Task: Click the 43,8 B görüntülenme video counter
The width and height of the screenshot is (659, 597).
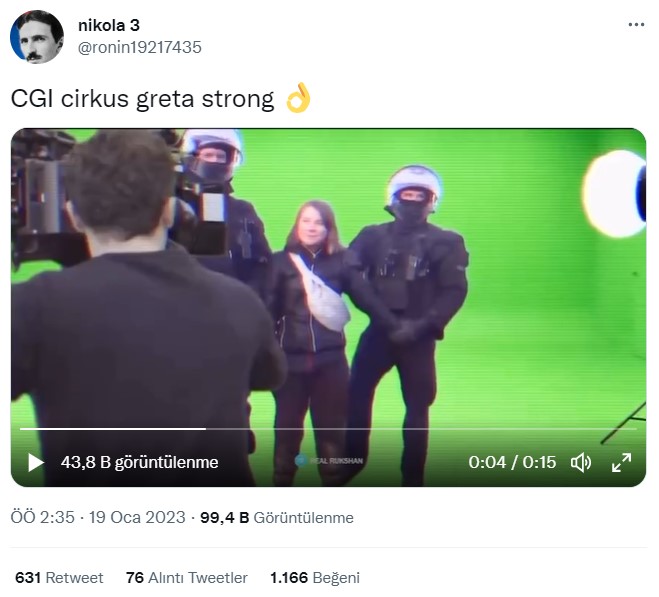Action: click(140, 462)
